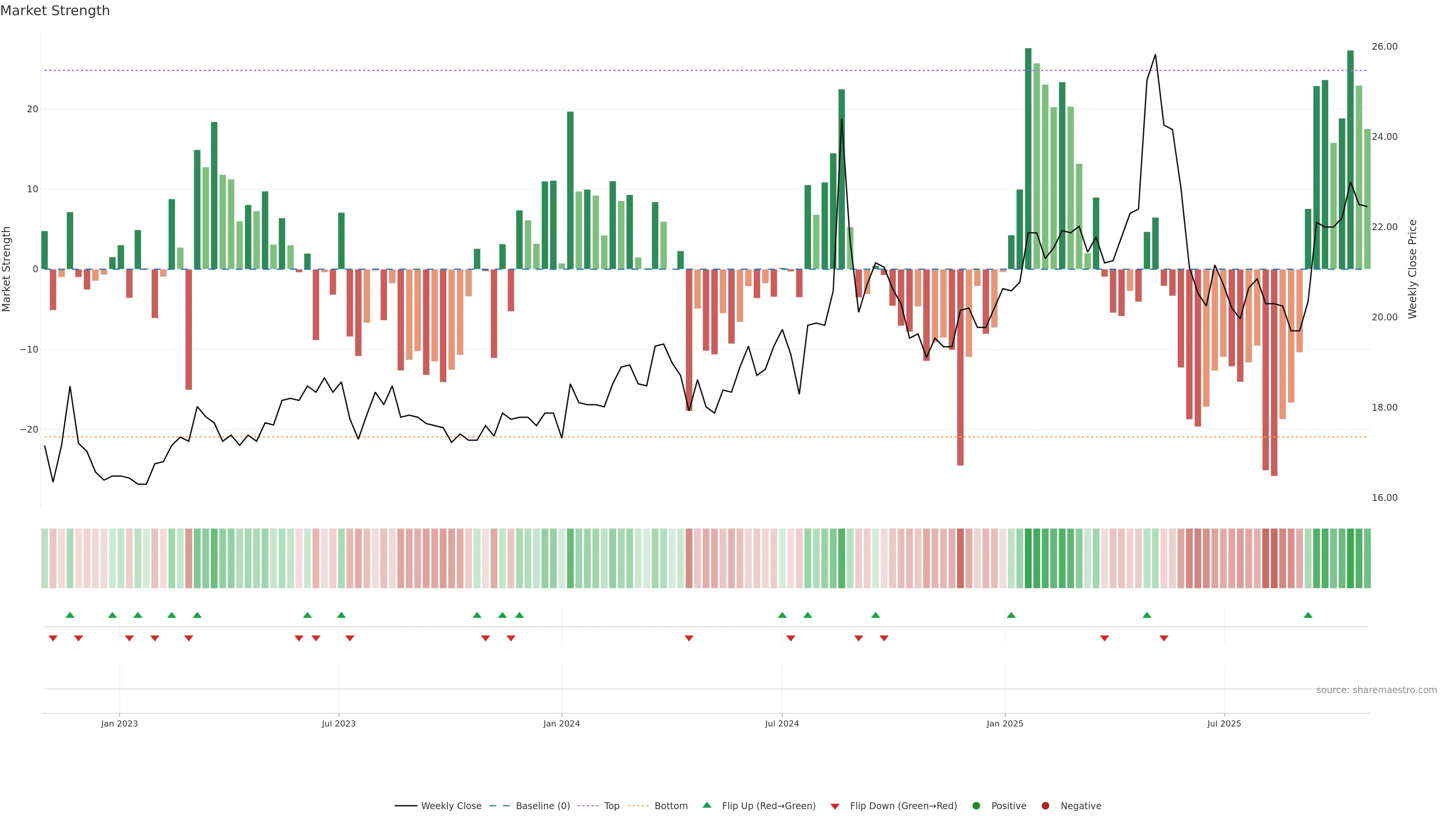
Task: Click the green Flip Up legend triangle
Action: [x=706, y=805]
